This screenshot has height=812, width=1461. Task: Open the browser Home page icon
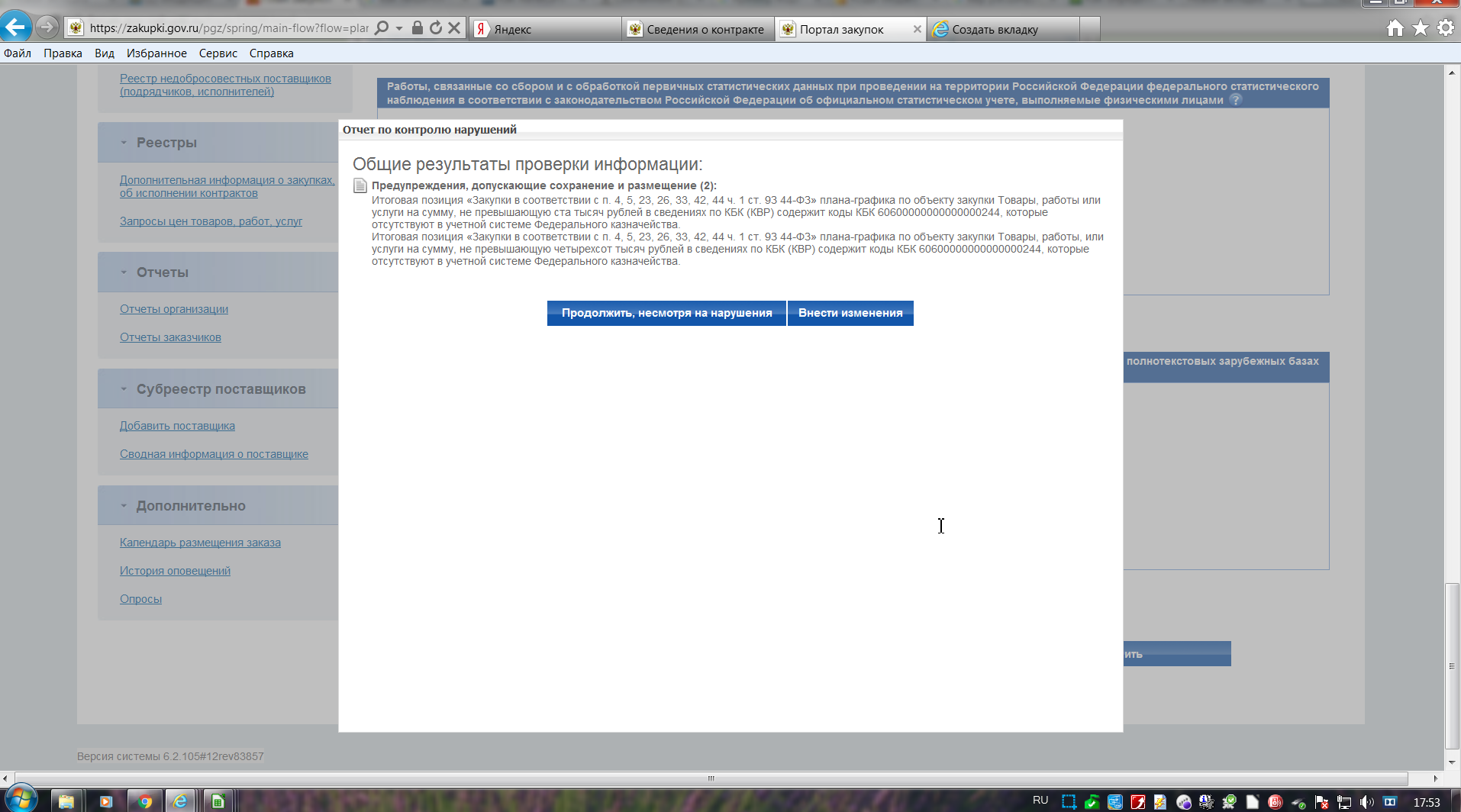(x=1395, y=28)
